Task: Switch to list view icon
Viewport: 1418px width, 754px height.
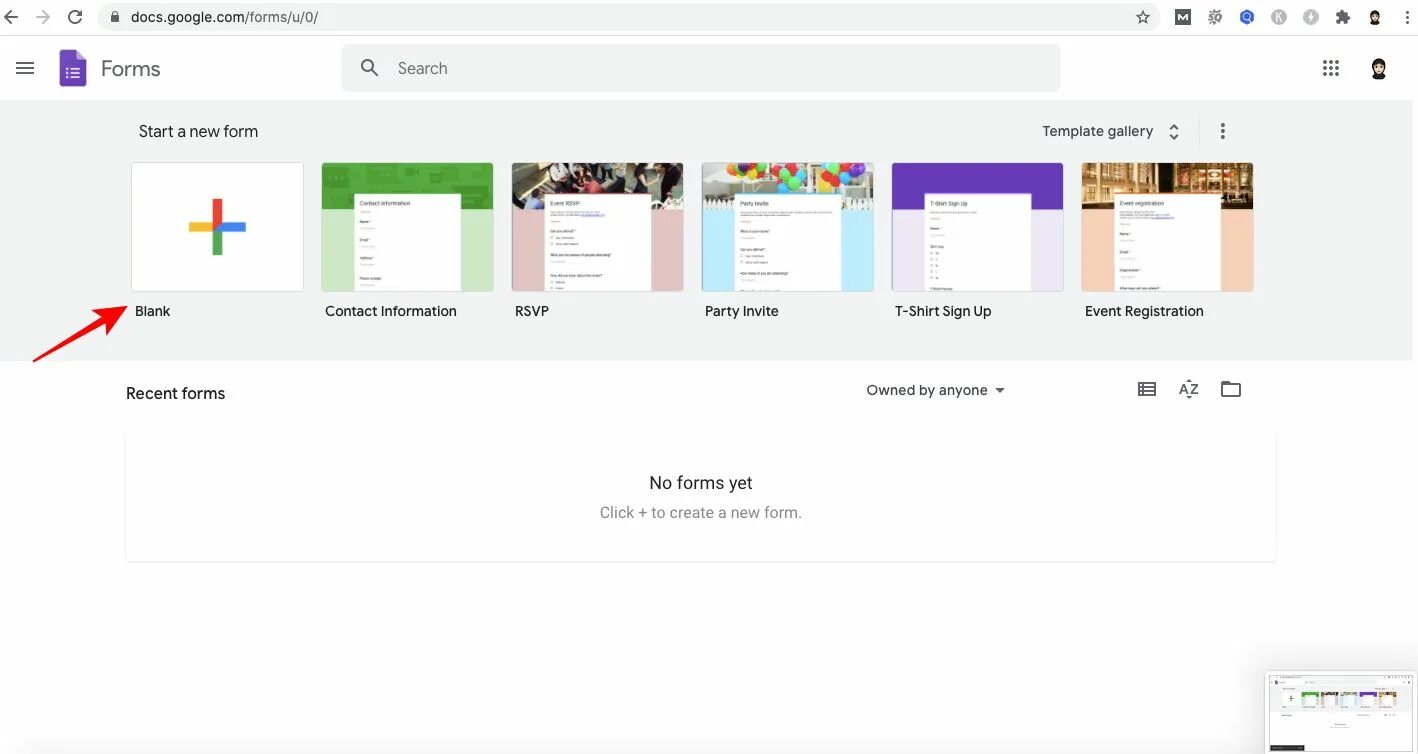Action: pyautogui.click(x=1147, y=389)
